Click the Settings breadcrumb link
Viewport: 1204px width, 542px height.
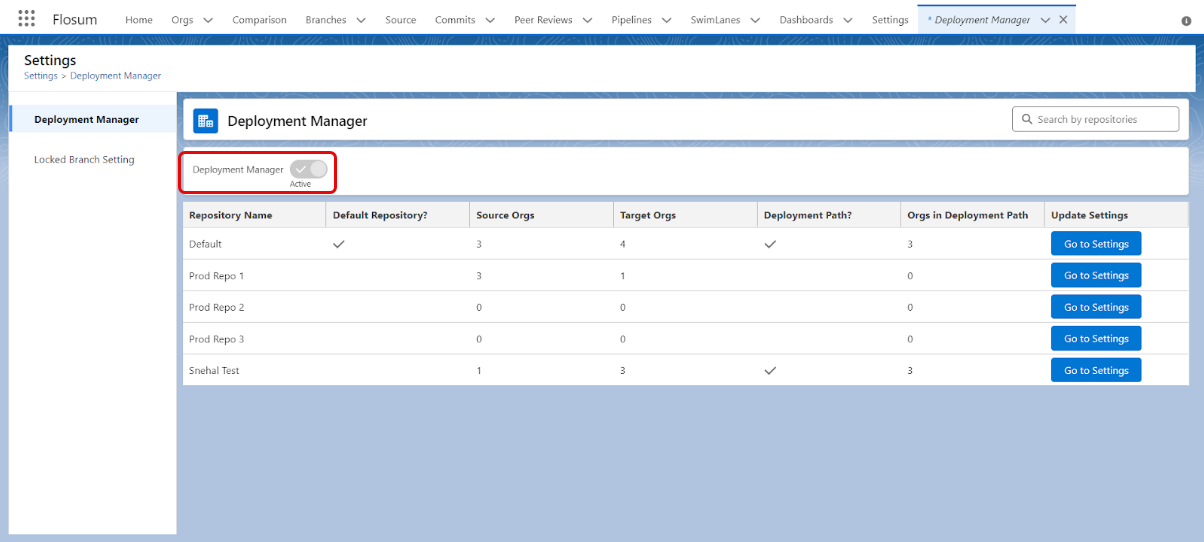[41, 76]
